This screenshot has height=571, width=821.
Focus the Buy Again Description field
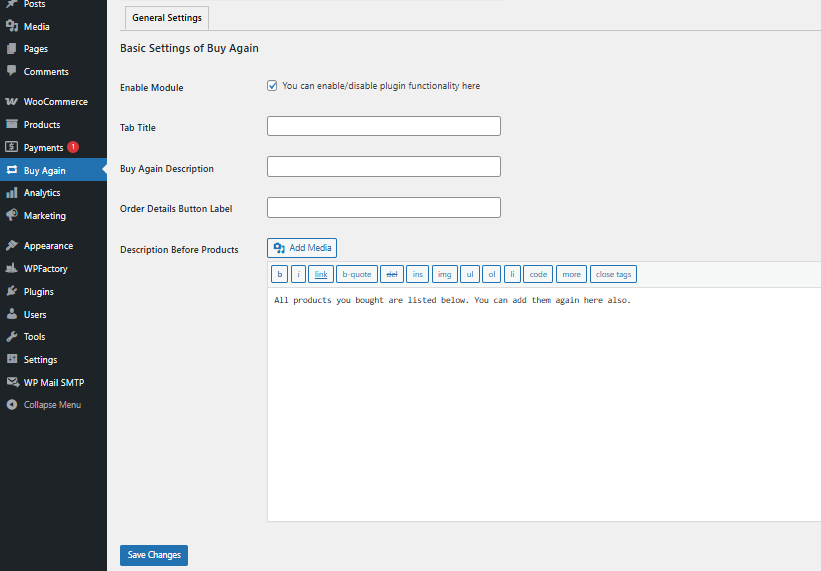[x=383, y=167]
